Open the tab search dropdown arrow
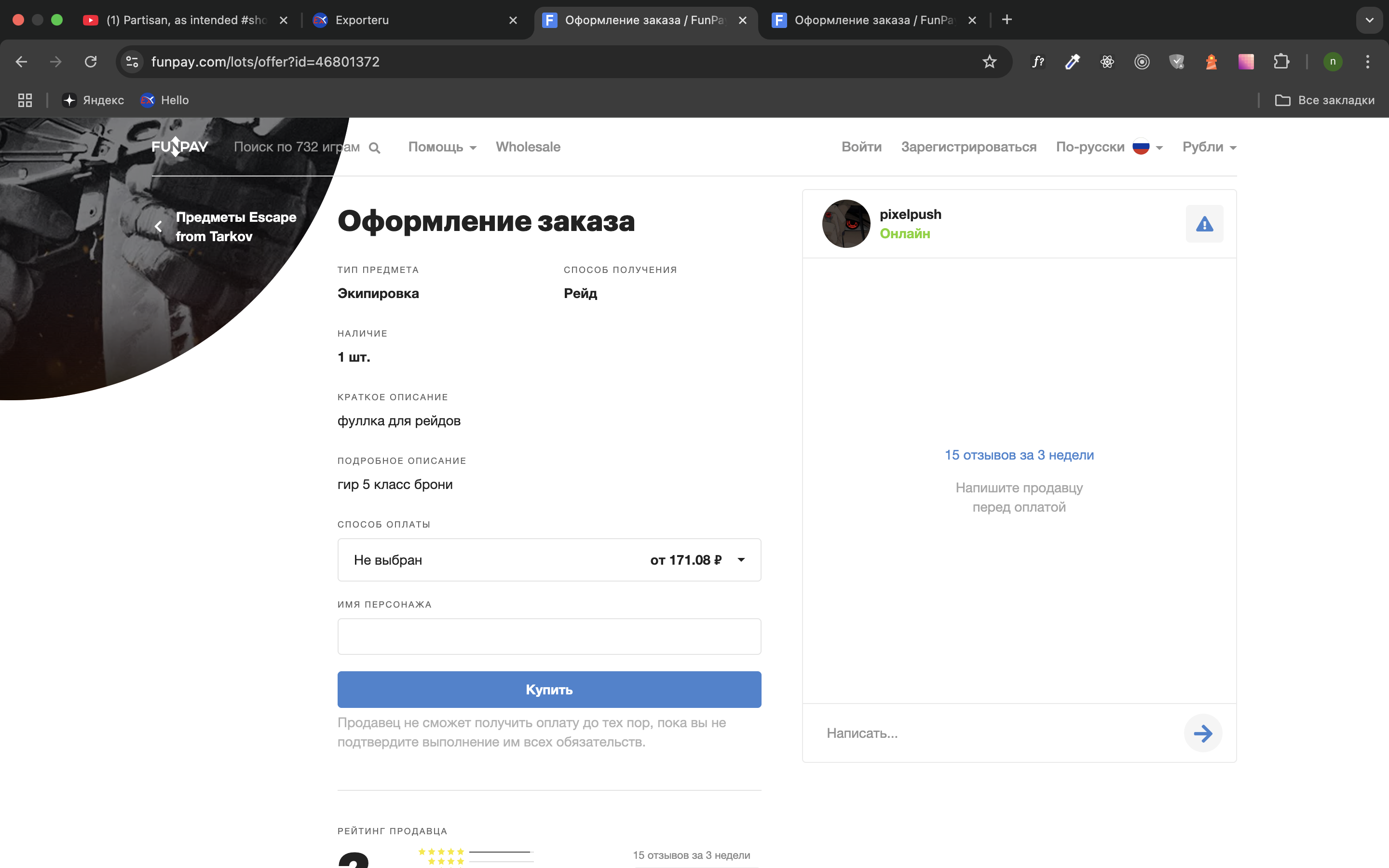Screen dimensions: 1389x868 (x=1370, y=20)
